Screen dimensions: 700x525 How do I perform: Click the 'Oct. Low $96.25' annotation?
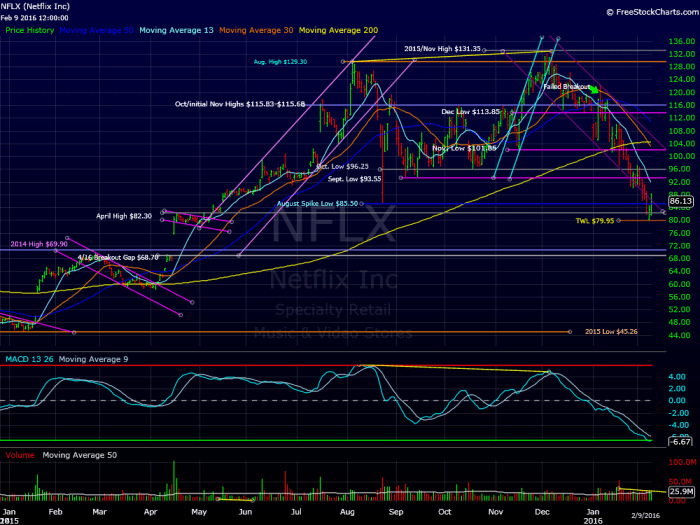click(x=342, y=167)
